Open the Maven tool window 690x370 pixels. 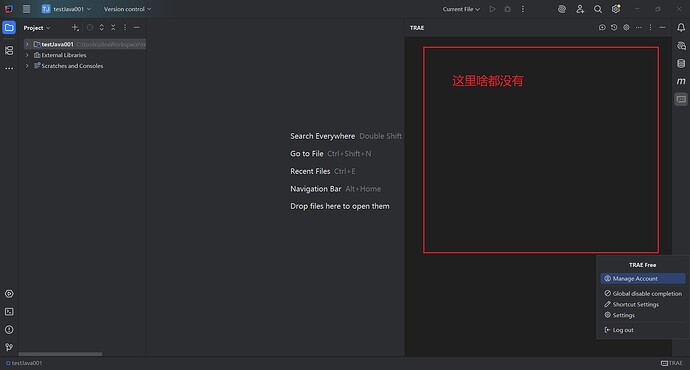pos(681,81)
